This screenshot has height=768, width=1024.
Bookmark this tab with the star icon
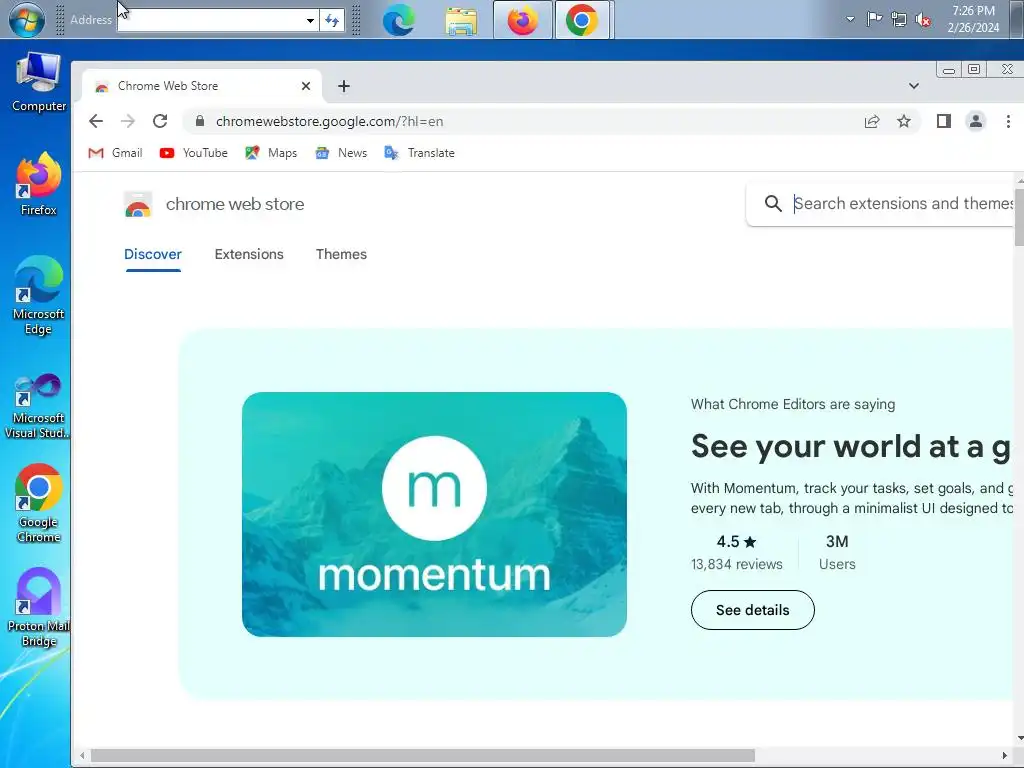[x=904, y=121]
